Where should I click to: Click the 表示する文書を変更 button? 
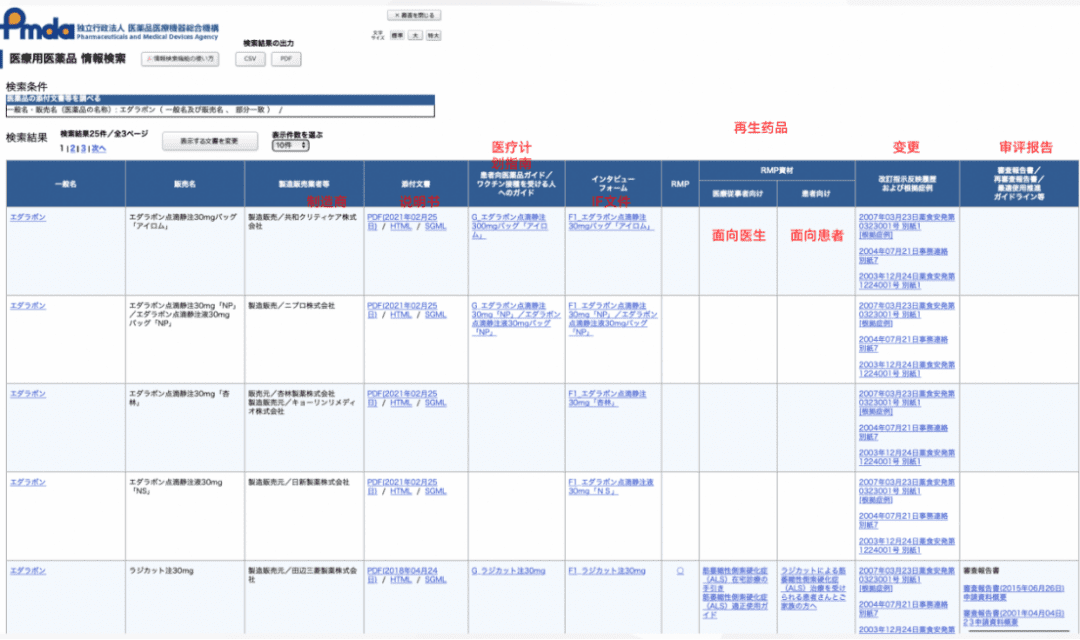click(209, 141)
